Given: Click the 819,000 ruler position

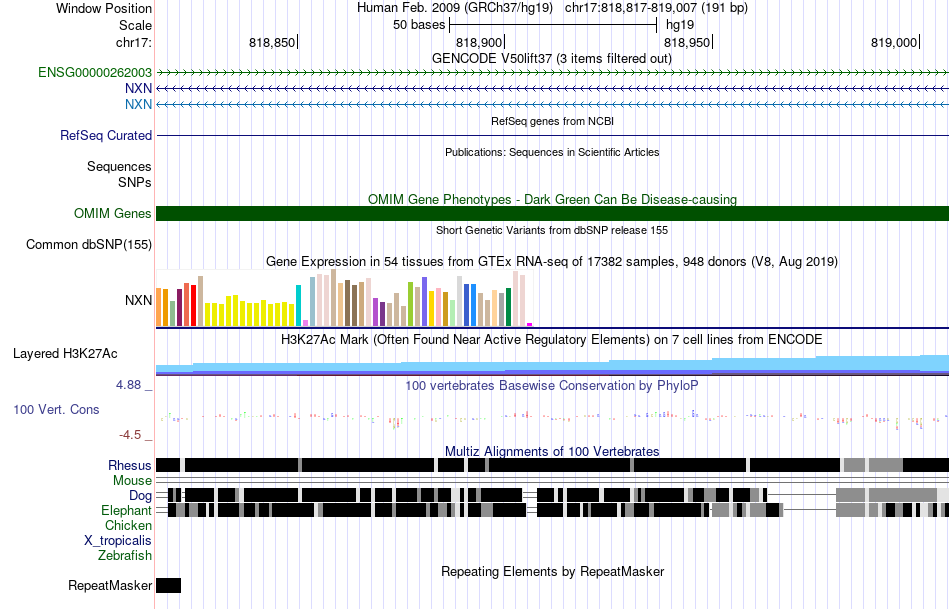Looking at the screenshot, I should [x=894, y=42].
